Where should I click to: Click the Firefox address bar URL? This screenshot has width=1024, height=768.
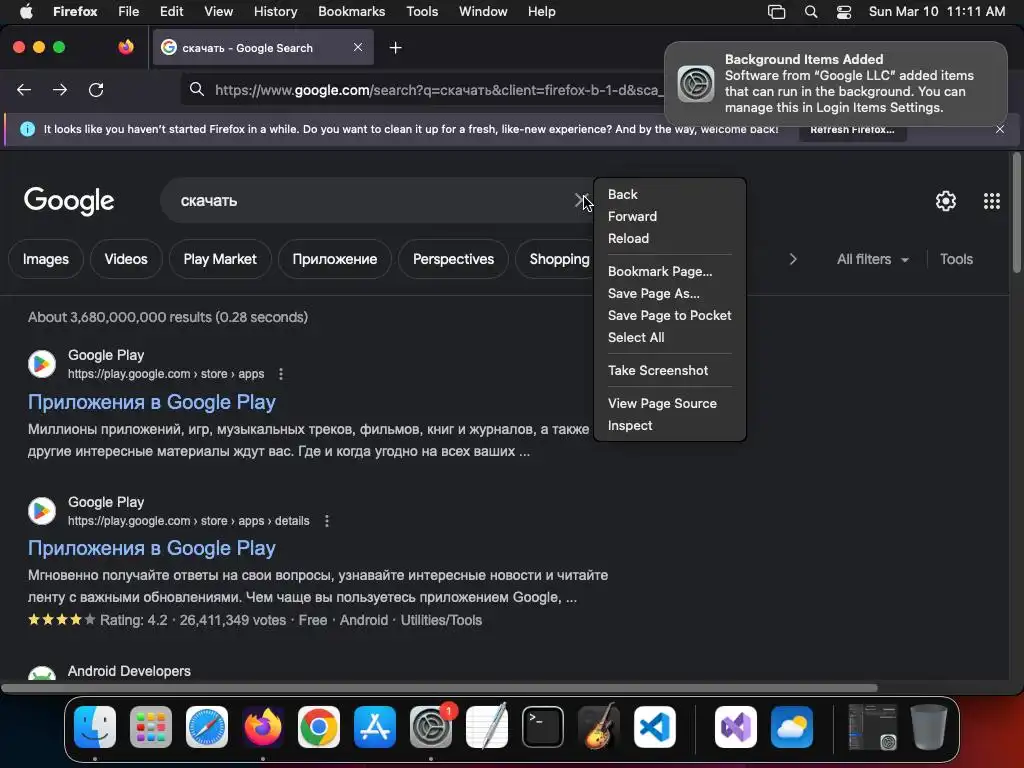coord(437,90)
